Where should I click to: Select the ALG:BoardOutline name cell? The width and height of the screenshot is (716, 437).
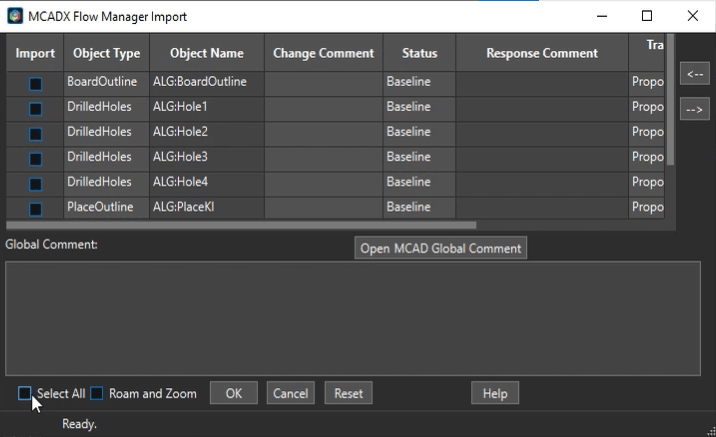[207, 84]
